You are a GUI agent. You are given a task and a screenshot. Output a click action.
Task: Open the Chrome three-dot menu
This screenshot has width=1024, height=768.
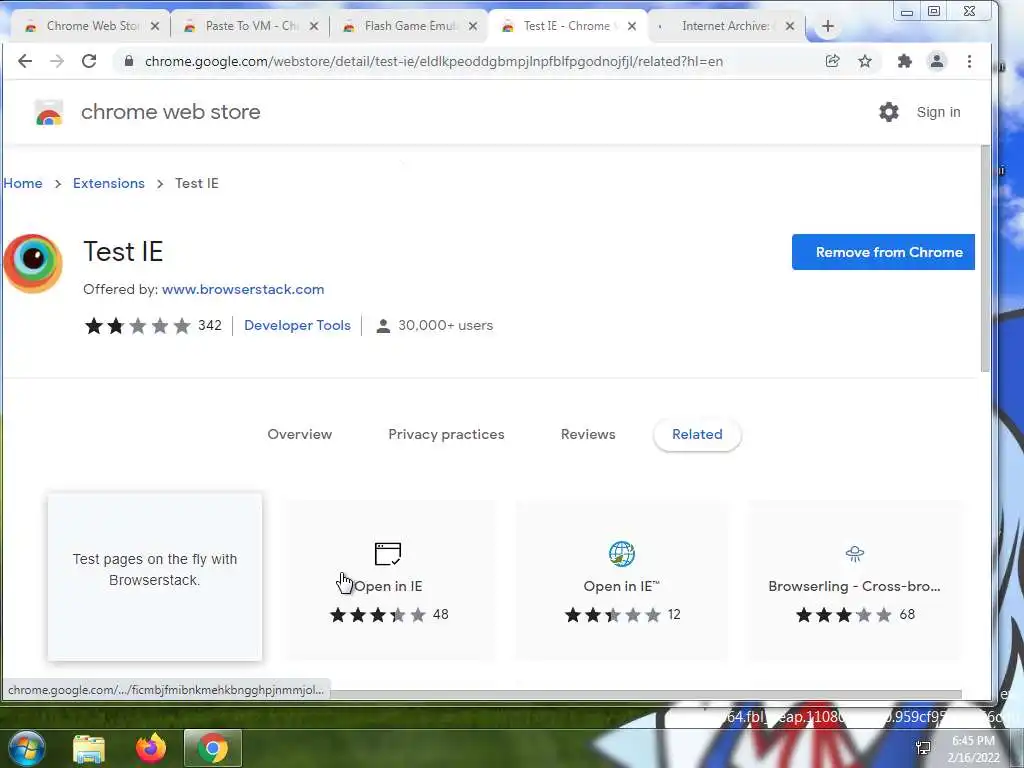[x=969, y=61]
